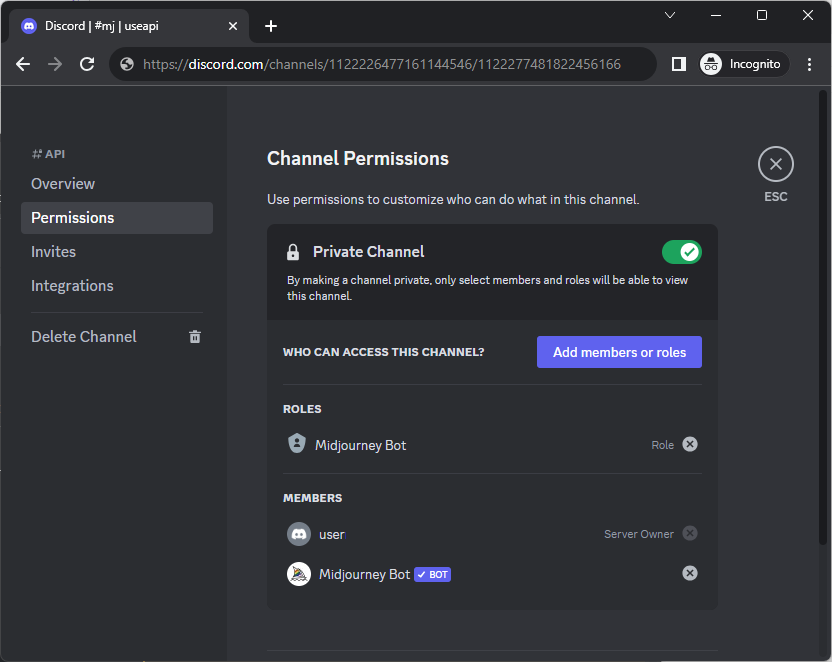
Task: Remove Midjourney Bot member with BOT badge
Action: click(689, 573)
